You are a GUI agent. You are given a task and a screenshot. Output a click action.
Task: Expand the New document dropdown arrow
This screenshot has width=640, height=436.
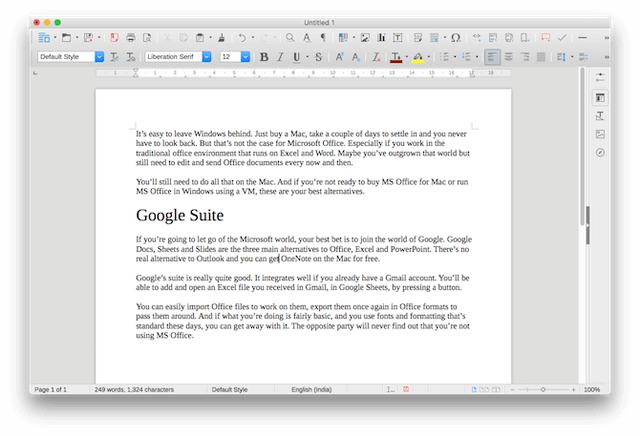pos(55,38)
